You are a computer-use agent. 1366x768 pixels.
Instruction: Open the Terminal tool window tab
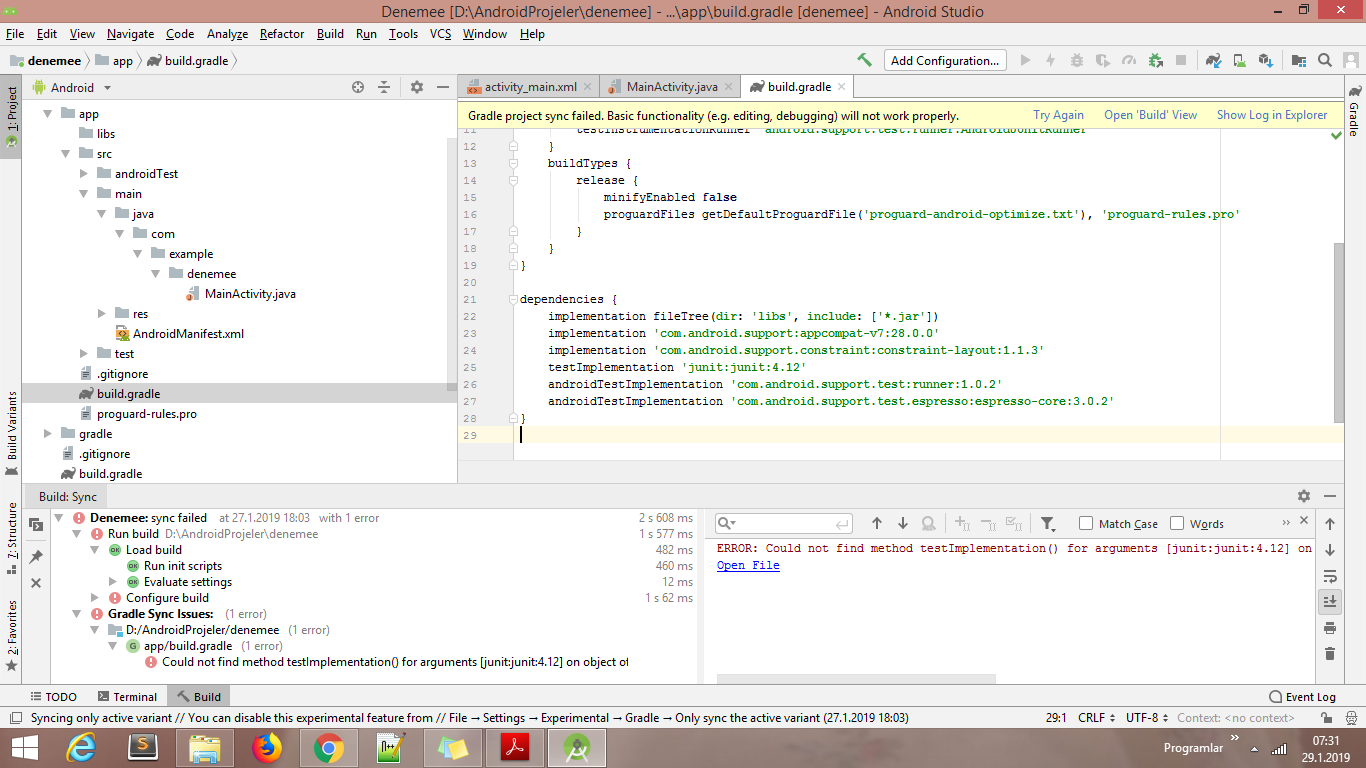pyautogui.click(x=127, y=697)
